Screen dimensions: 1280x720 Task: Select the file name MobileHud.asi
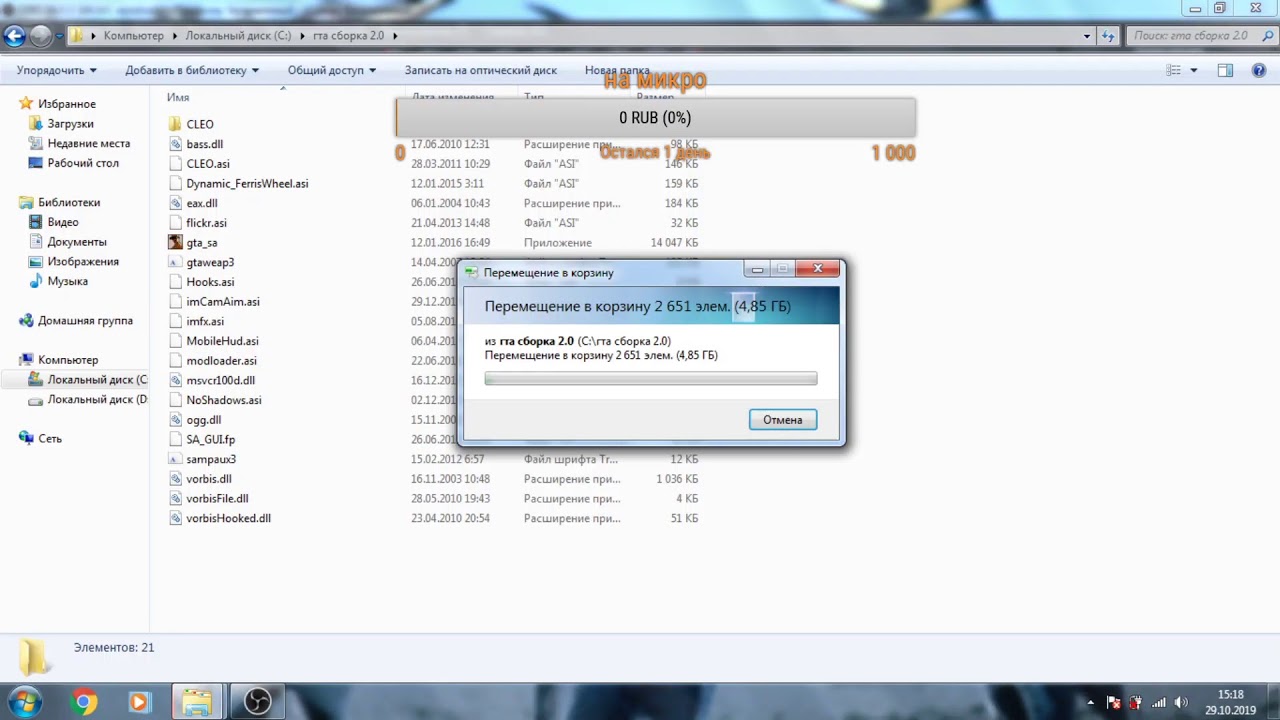pyautogui.click(x=222, y=341)
